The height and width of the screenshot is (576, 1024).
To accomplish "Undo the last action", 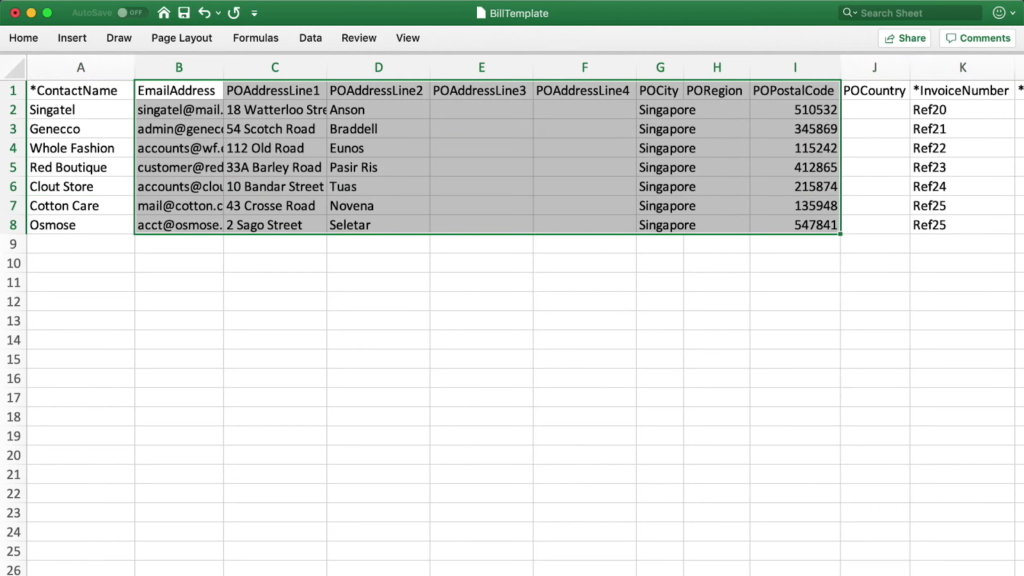I will 204,13.
